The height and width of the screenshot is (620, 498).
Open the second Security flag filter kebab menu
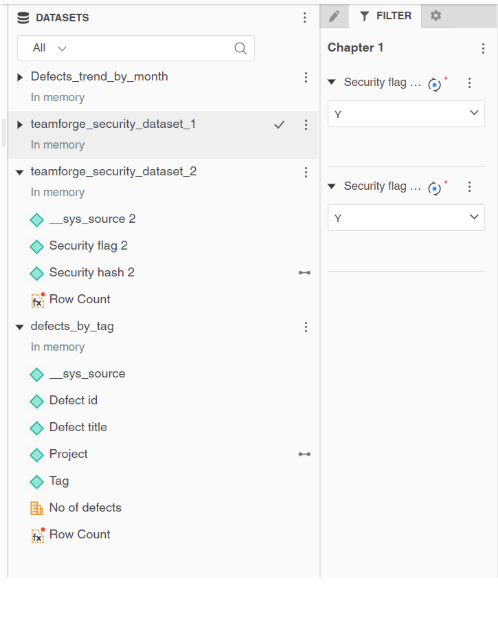click(470, 187)
